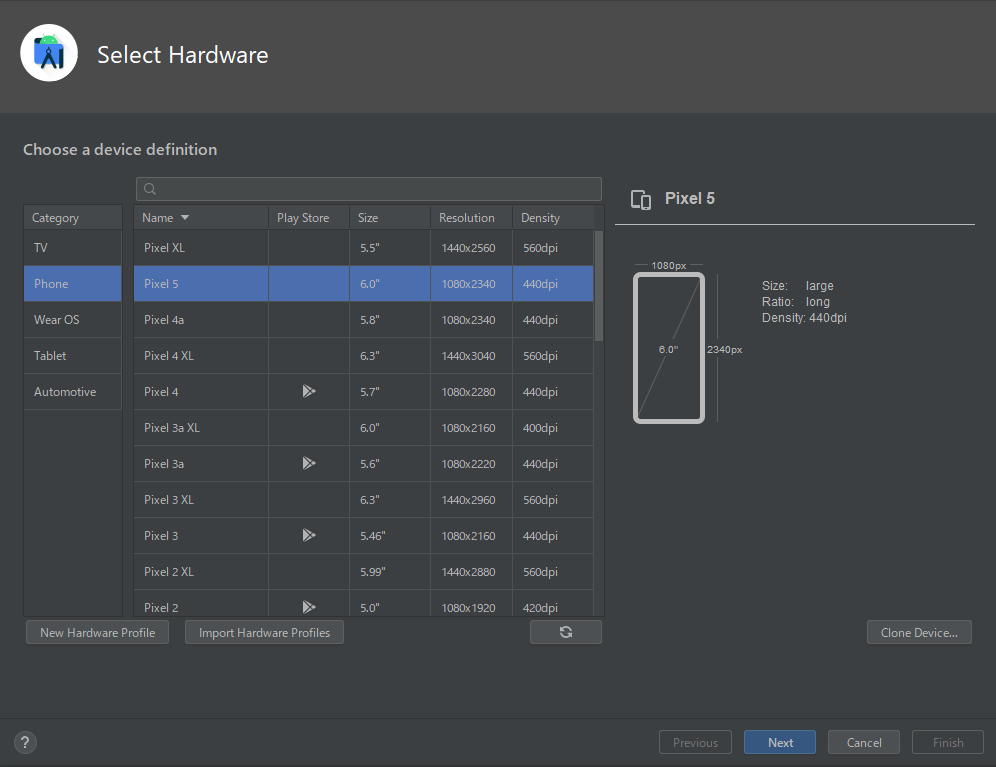Viewport: 996px width, 767px height.
Task: Choose the Tablet category
Action: (50, 356)
